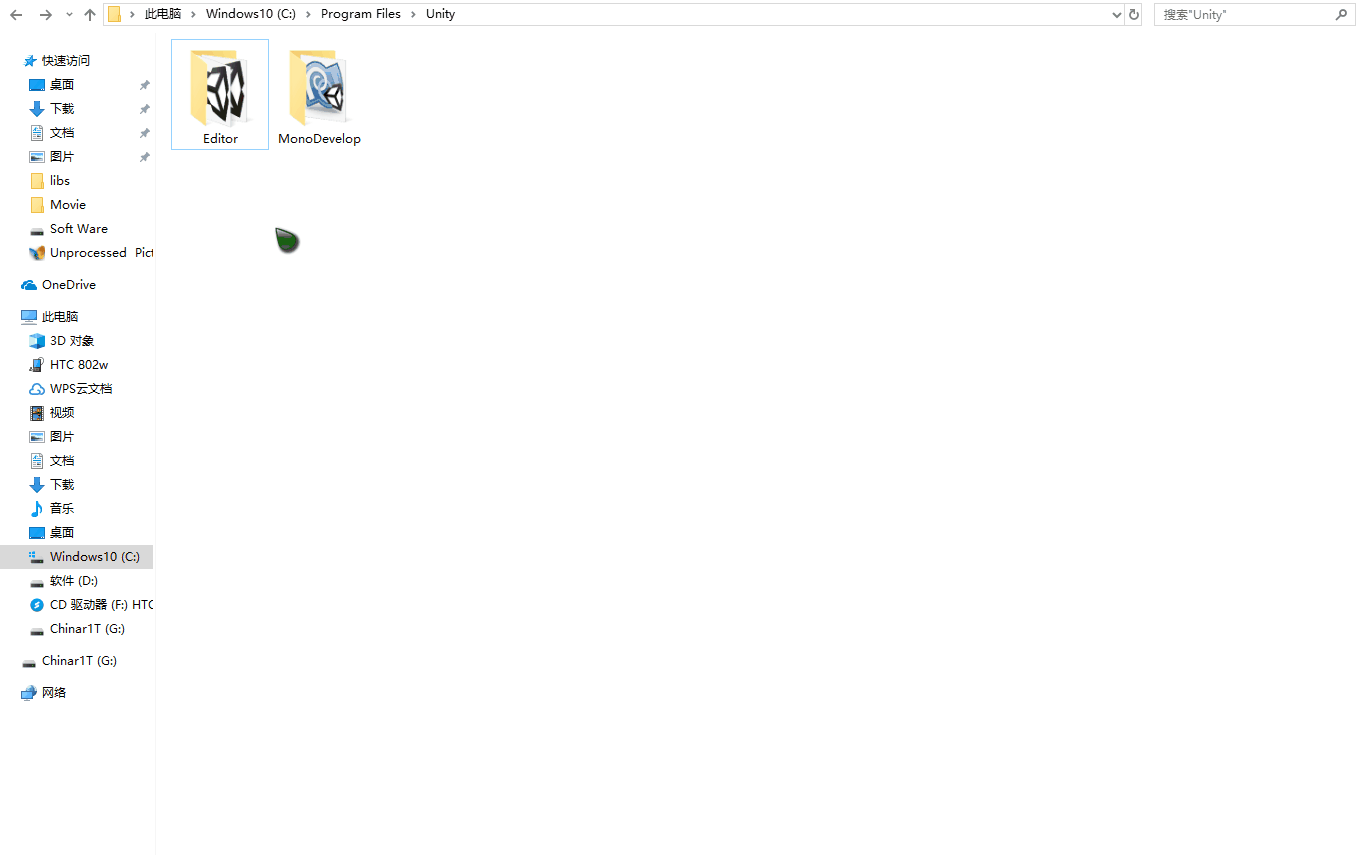Expand chevron after 此电脑 breadcrumb
Screen dimensions: 1368x855
point(194,14)
